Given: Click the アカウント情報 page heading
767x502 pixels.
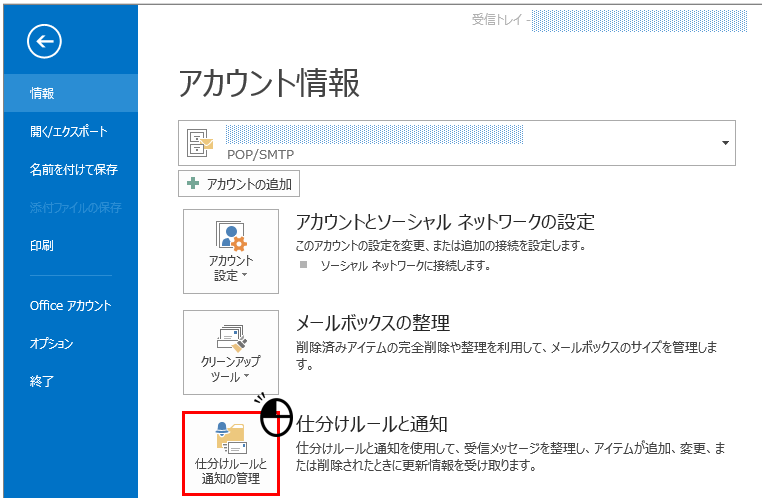Looking at the screenshot, I should 269,83.
